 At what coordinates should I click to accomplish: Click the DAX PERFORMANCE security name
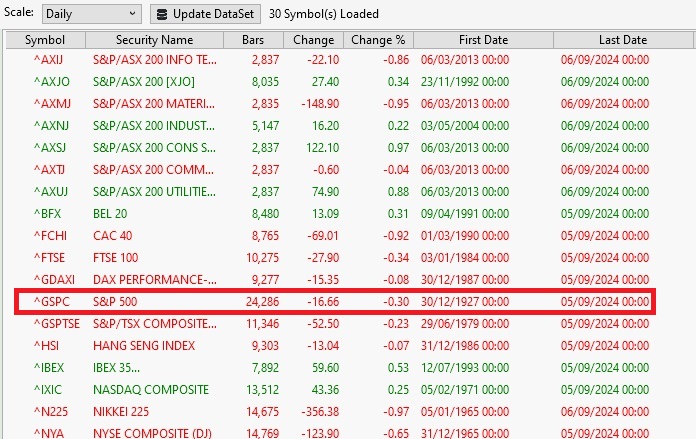pyautogui.click(x=155, y=280)
